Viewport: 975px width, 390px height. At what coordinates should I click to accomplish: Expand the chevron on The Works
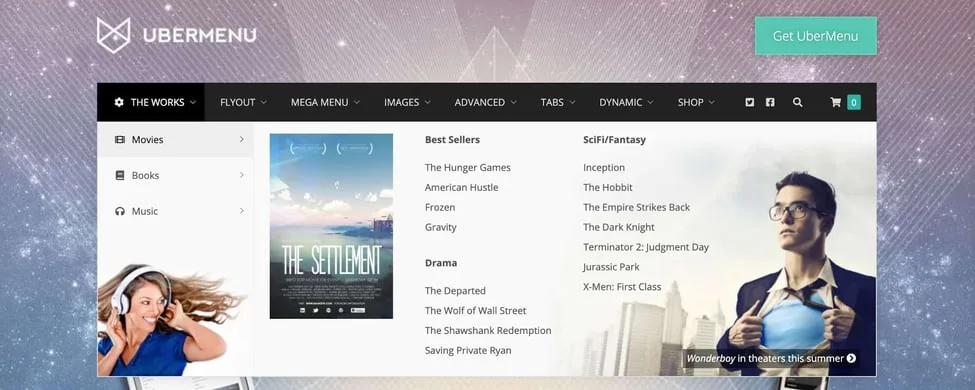point(193,103)
